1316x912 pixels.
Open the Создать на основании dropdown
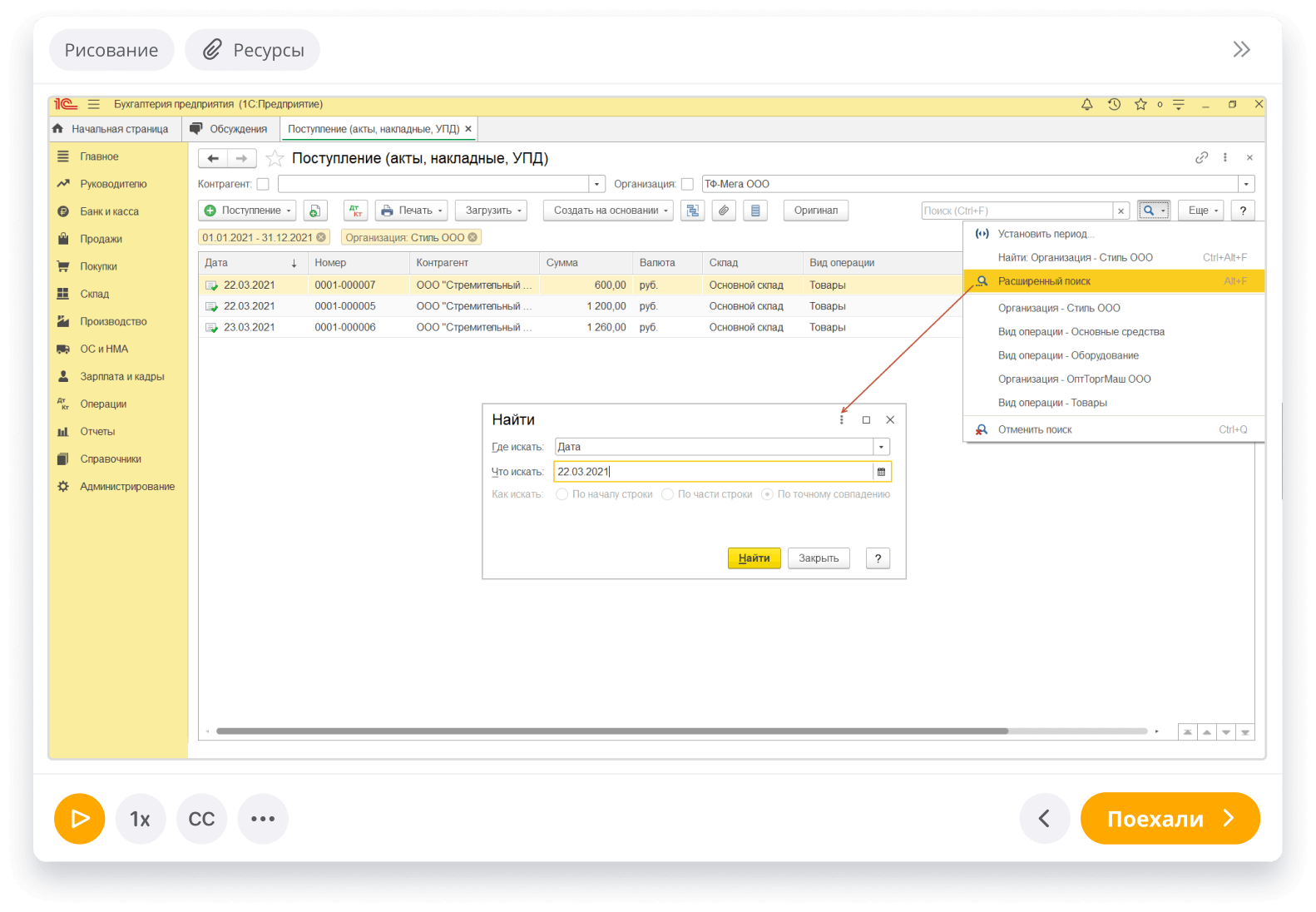pyautogui.click(x=608, y=211)
